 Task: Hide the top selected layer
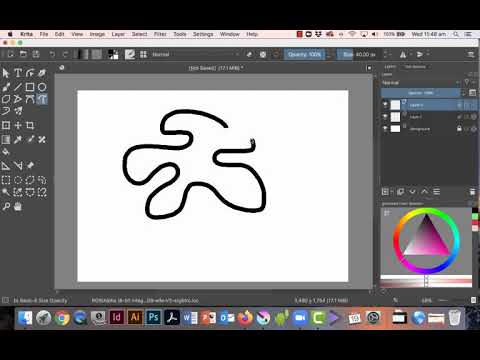click(x=385, y=105)
